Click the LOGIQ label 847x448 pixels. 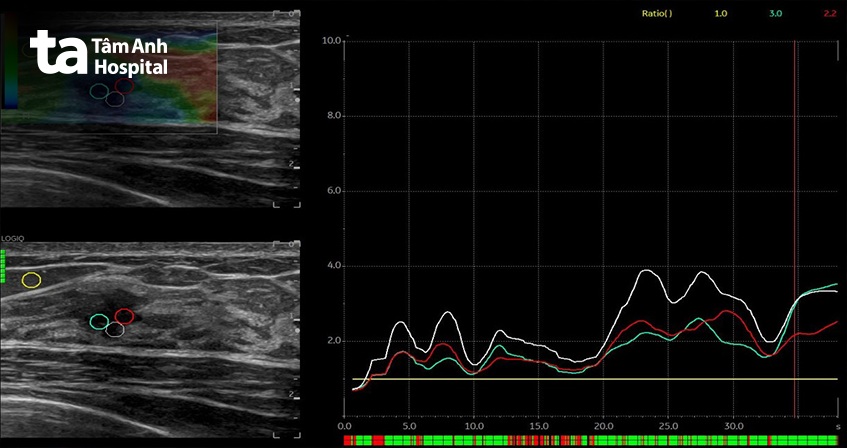12,239
